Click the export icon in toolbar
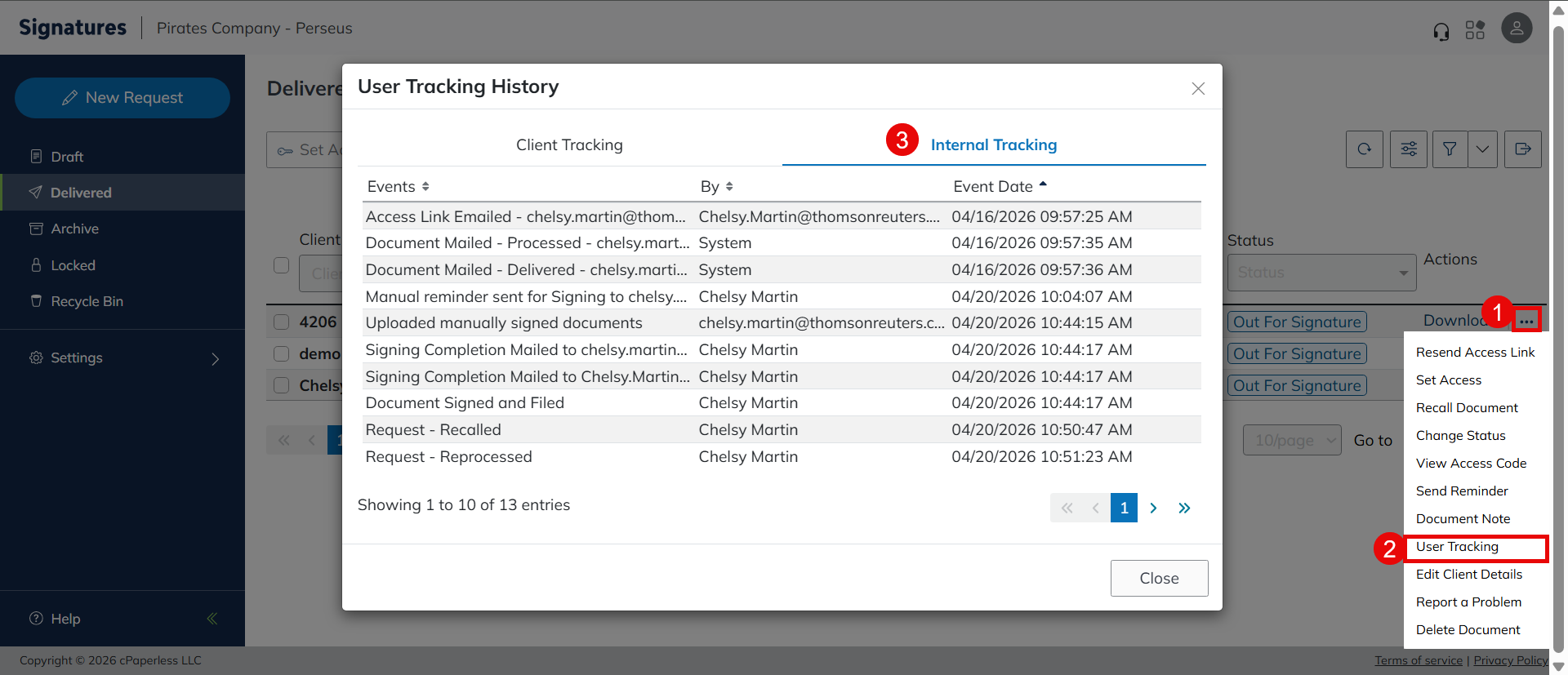The width and height of the screenshot is (1568, 675). click(1522, 149)
